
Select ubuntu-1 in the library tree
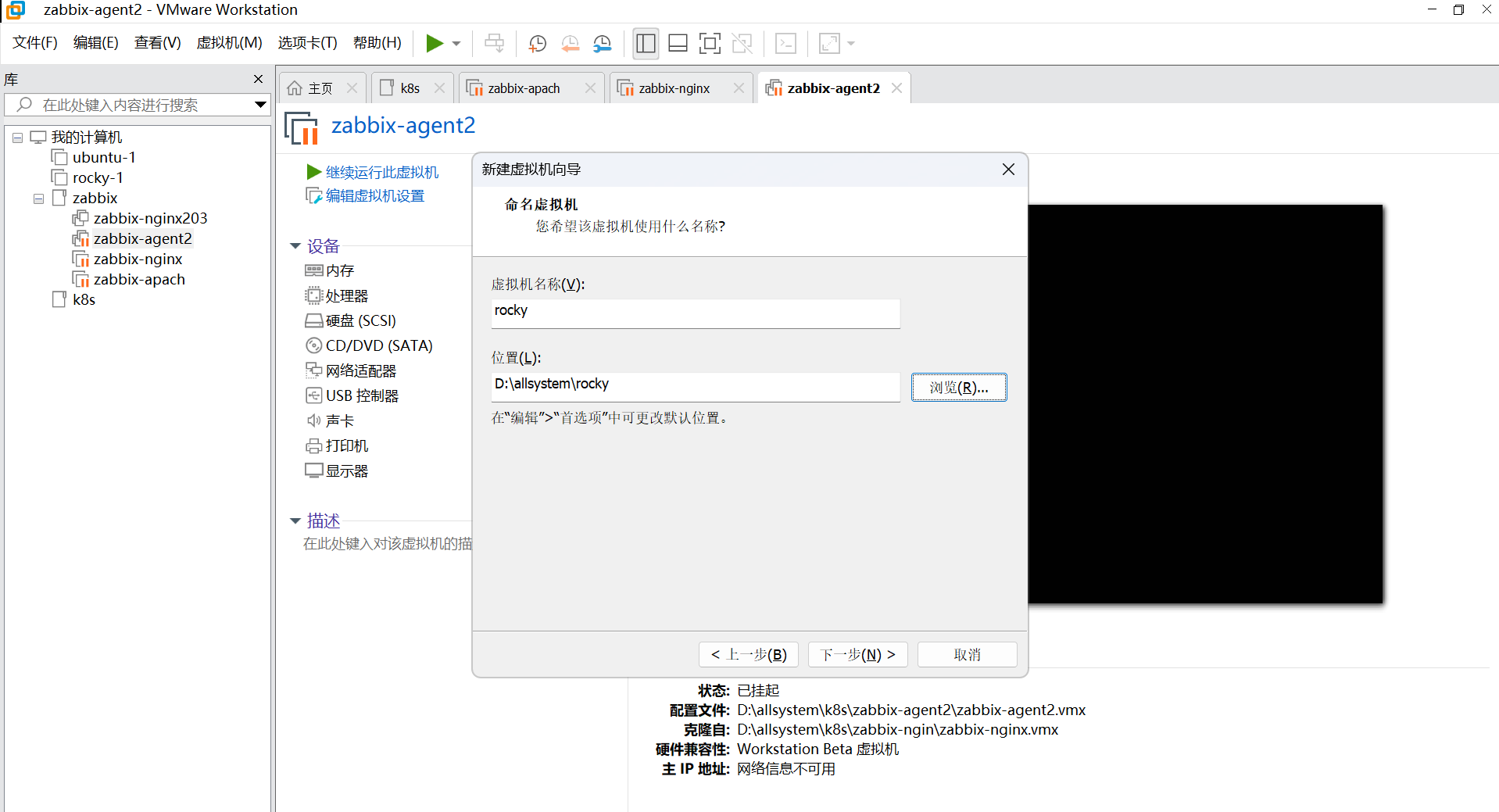(x=104, y=157)
